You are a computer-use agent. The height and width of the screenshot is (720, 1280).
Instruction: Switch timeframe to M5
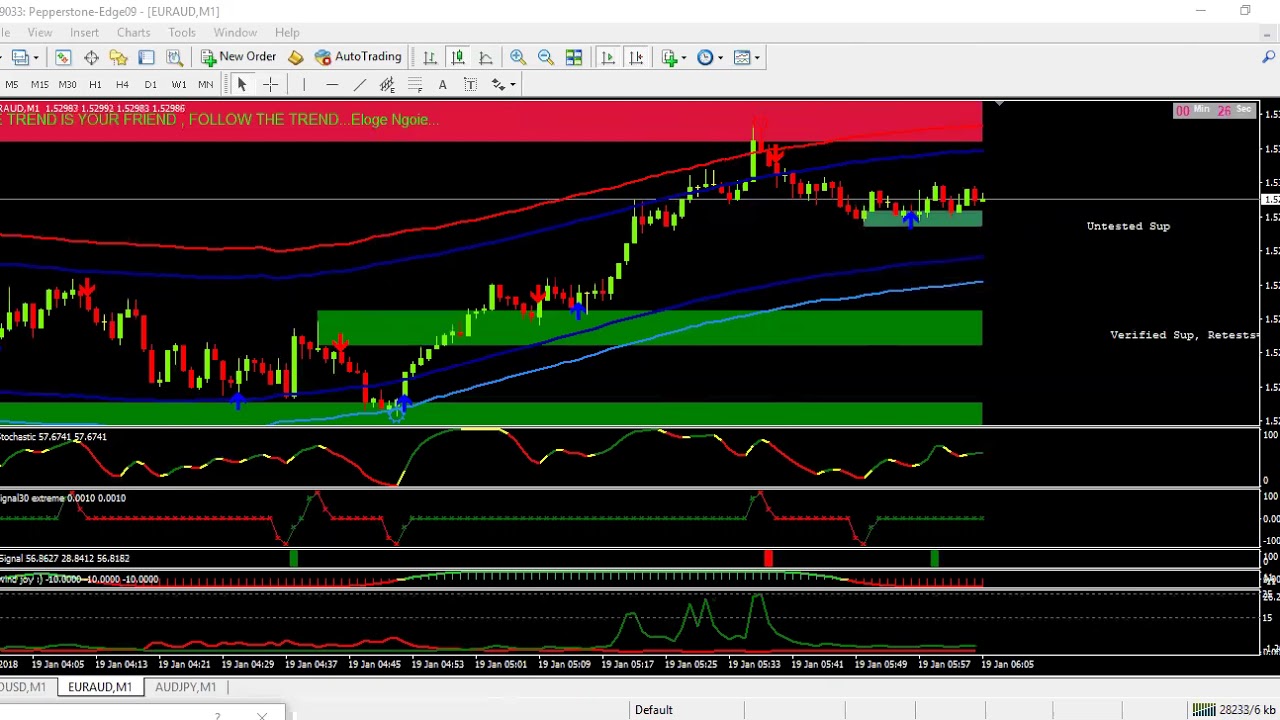click(x=12, y=85)
